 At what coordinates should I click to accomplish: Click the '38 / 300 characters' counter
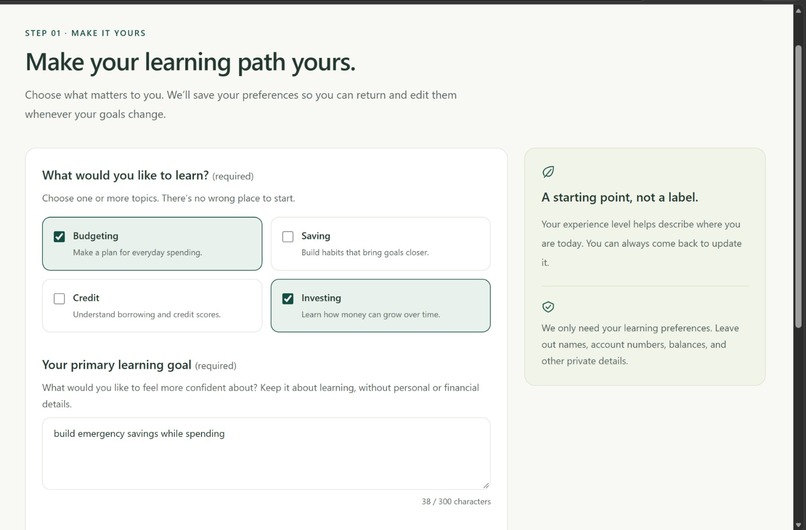[x=456, y=502]
